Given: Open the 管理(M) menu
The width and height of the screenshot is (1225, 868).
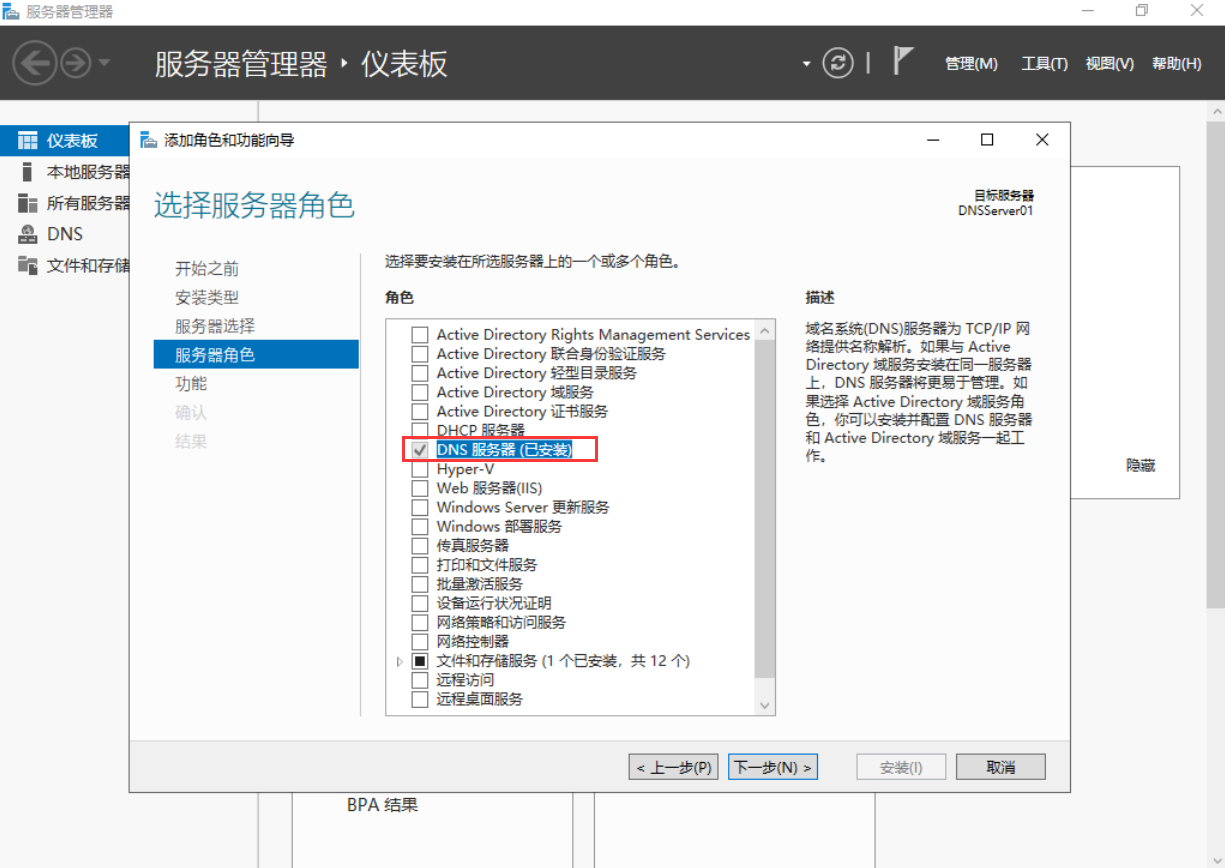Looking at the screenshot, I should pos(971,63).
